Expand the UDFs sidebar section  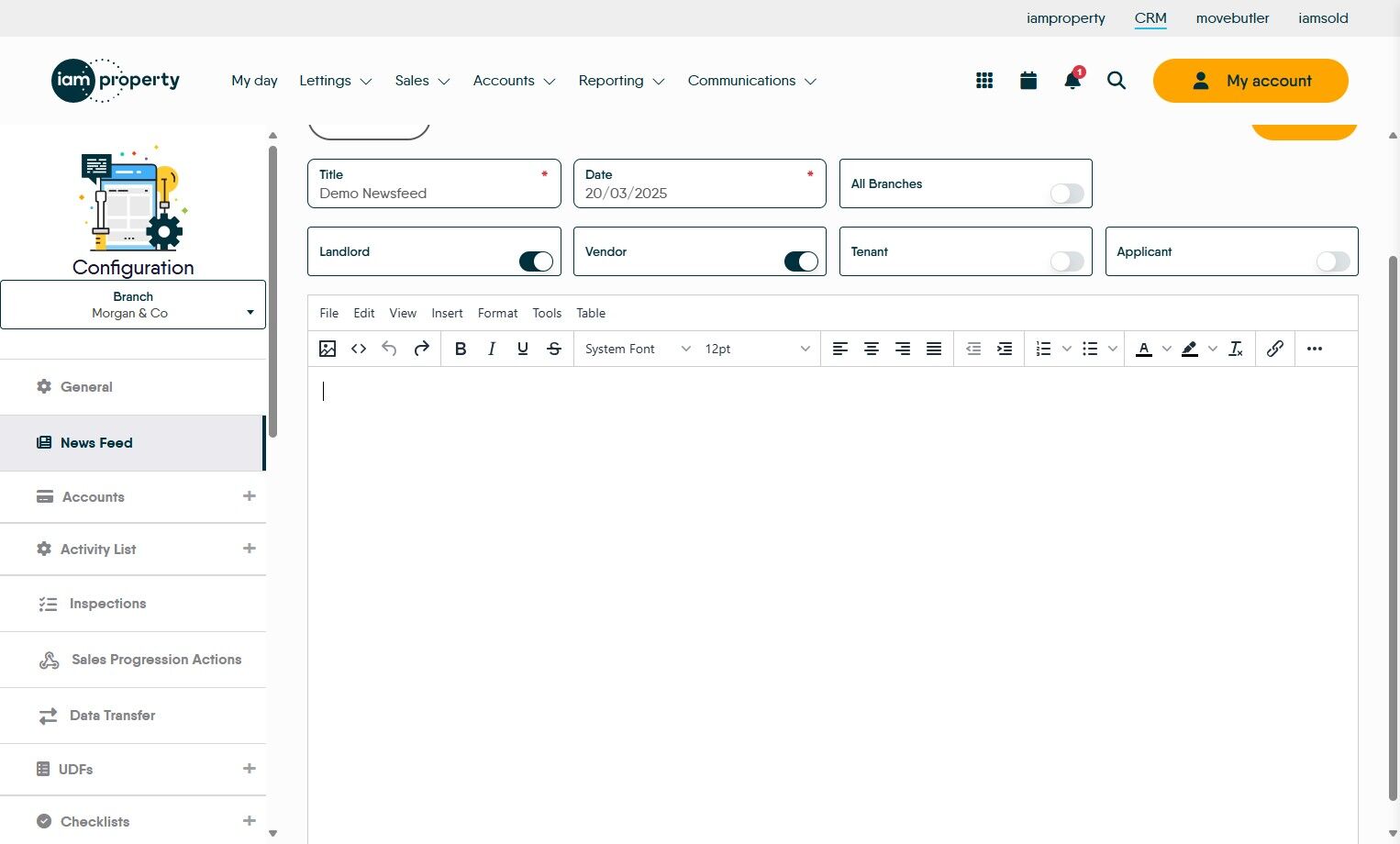click(x=249, y=769)
